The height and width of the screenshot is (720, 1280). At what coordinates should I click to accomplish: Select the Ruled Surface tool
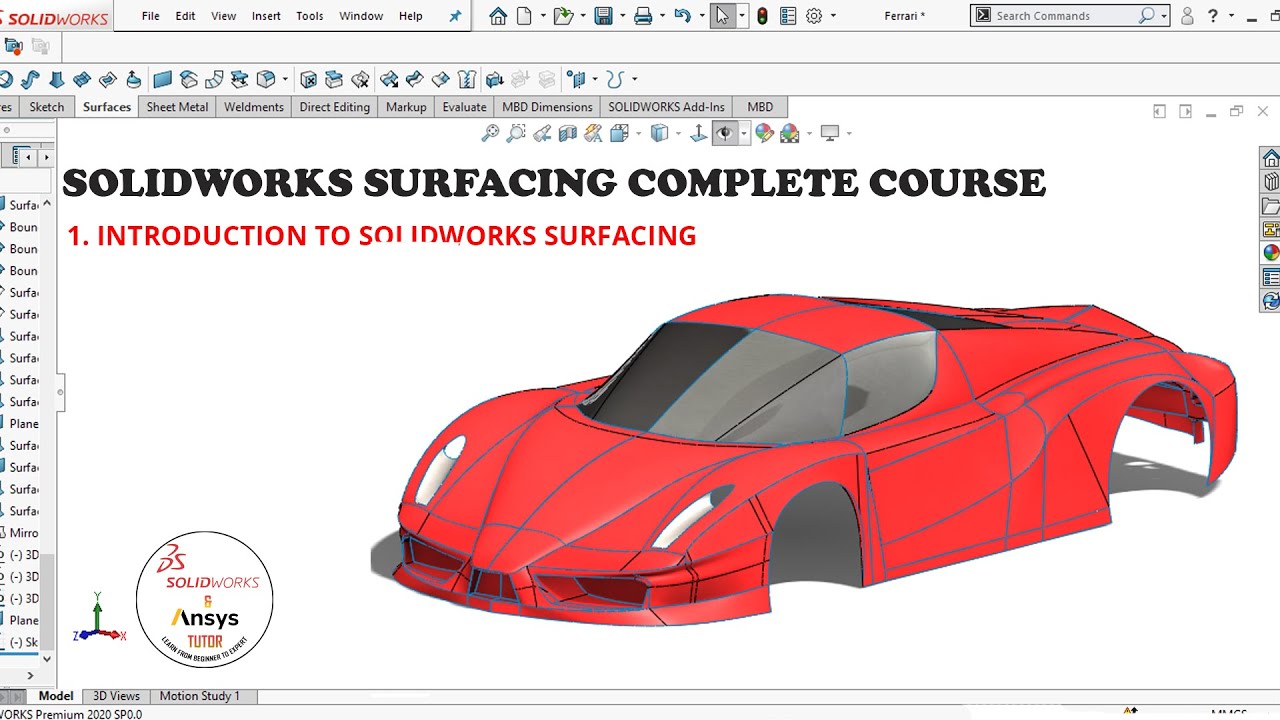214,80
